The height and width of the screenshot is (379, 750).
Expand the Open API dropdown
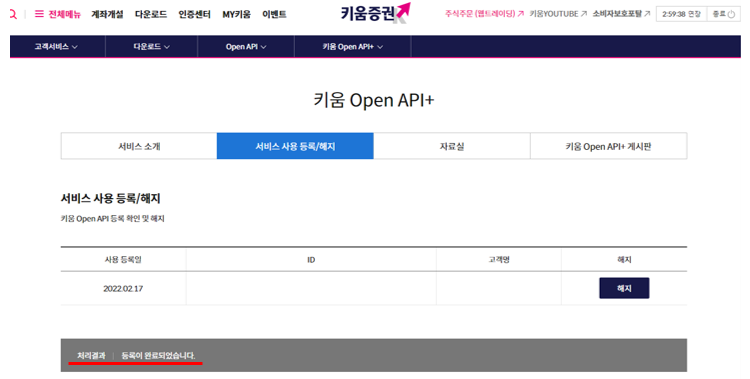point(246,46)
